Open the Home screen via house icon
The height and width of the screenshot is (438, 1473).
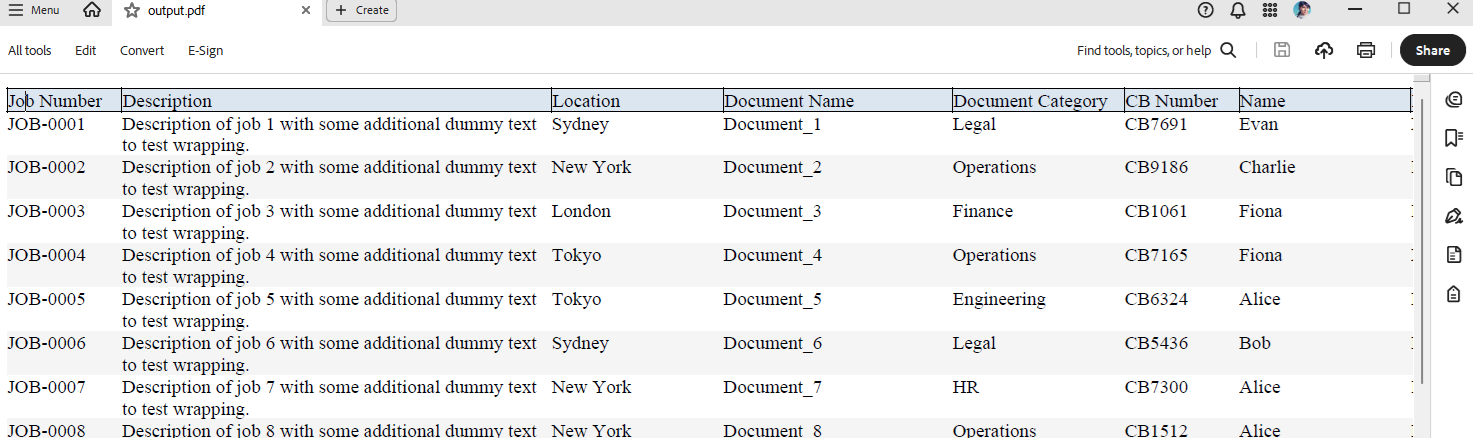pyautogui.click(x=92, y=10)
